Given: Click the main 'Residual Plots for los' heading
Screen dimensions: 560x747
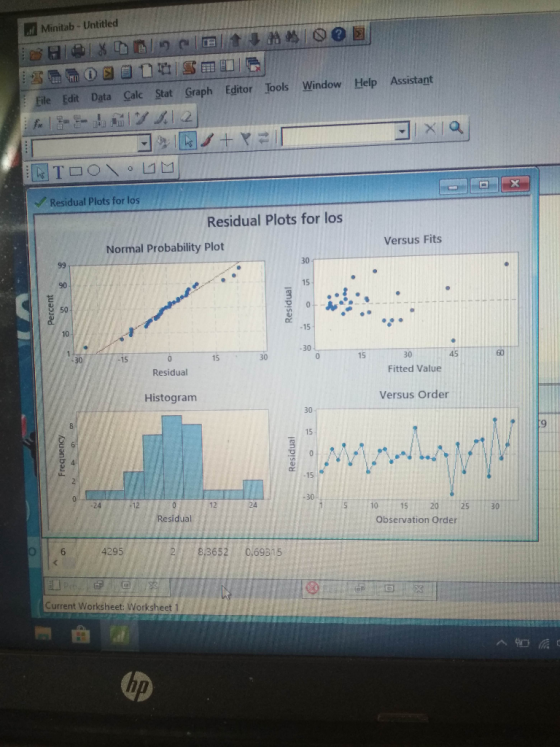Looking at the screenshot, I should click(x=275, y=220).
